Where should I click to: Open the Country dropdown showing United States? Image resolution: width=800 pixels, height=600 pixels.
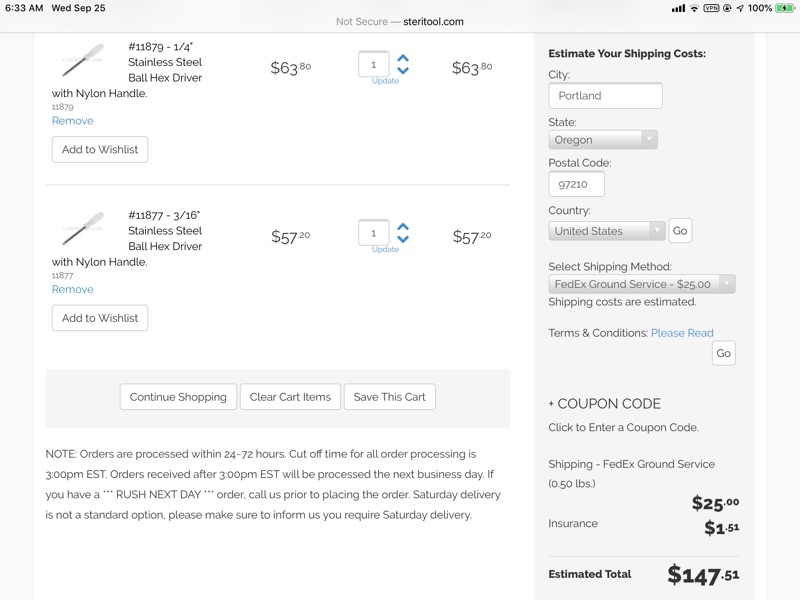(x=606, y=231)
